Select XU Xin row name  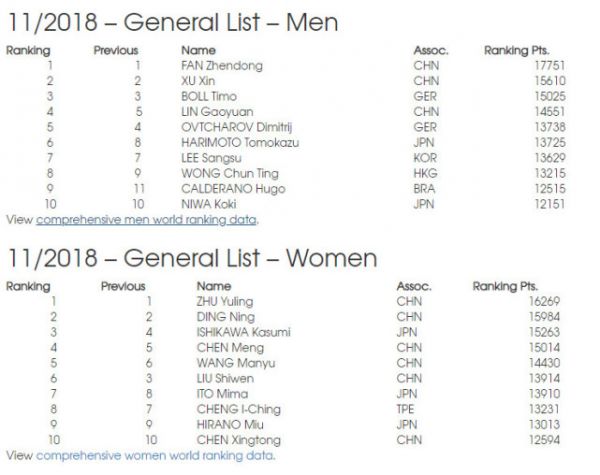click(198, 81)
